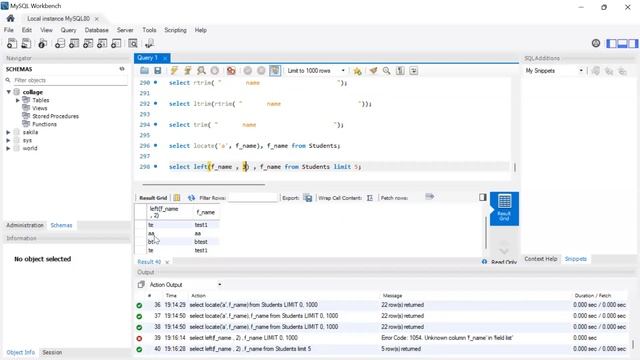Stop query execution icon
Viewport: 640px width, 360px height.
point(215,71)
